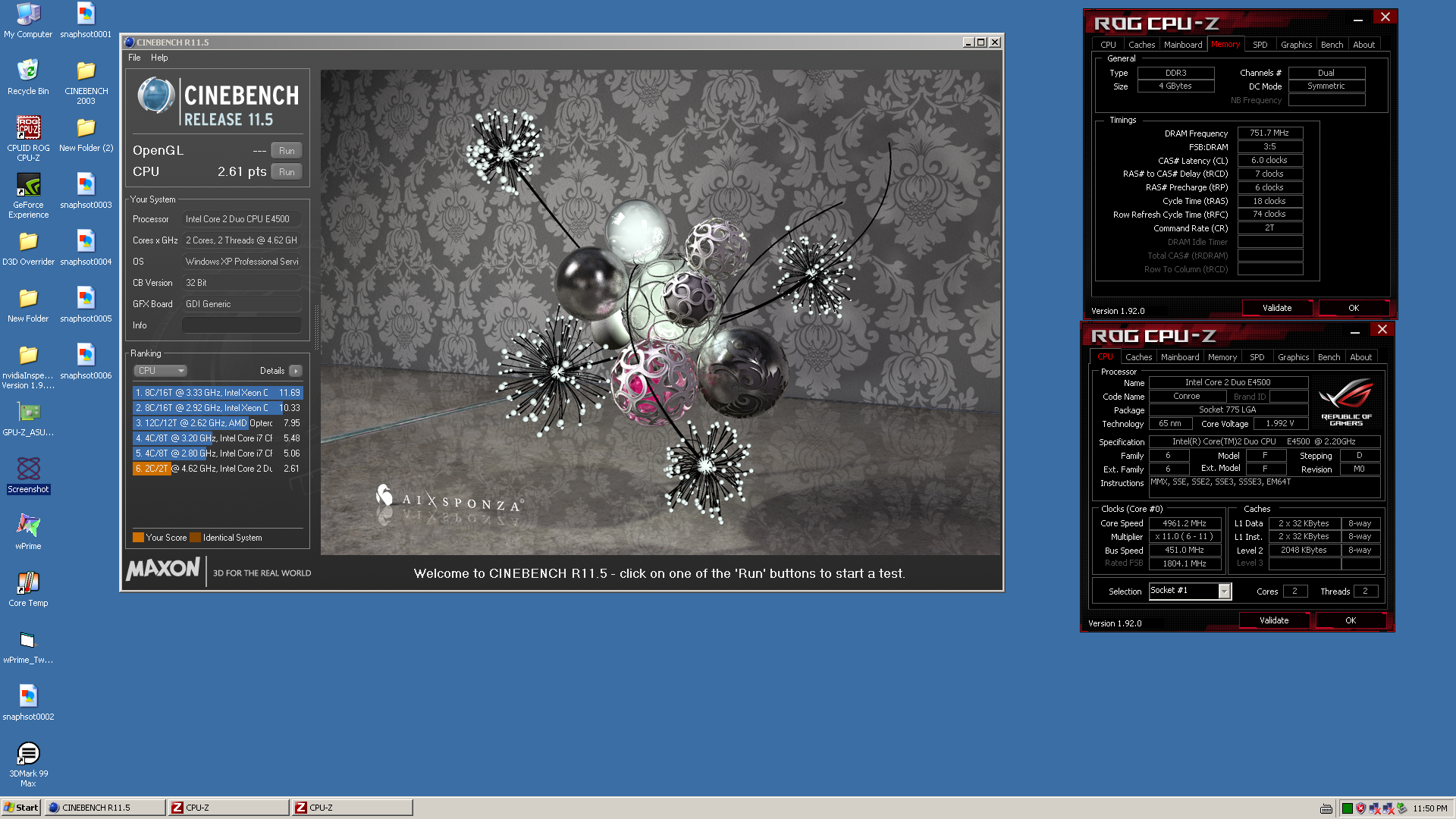Click the green tray monitor icon
The image size is (1456, 819).
click(x=1347, y=808)
